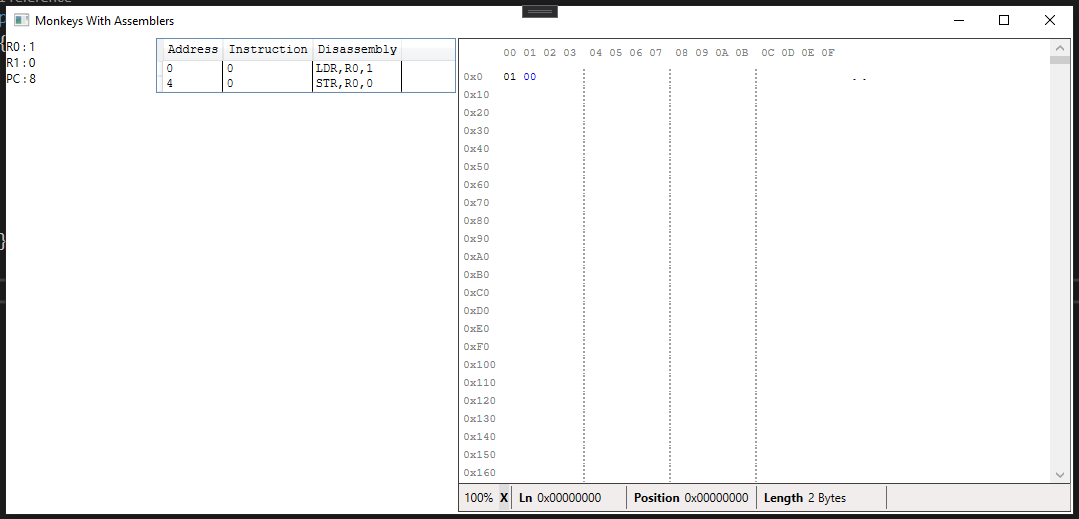The width and height of the screenshot is (1079, 519).
Task: Click the Disassembly column header
Action: pos(357,49)
